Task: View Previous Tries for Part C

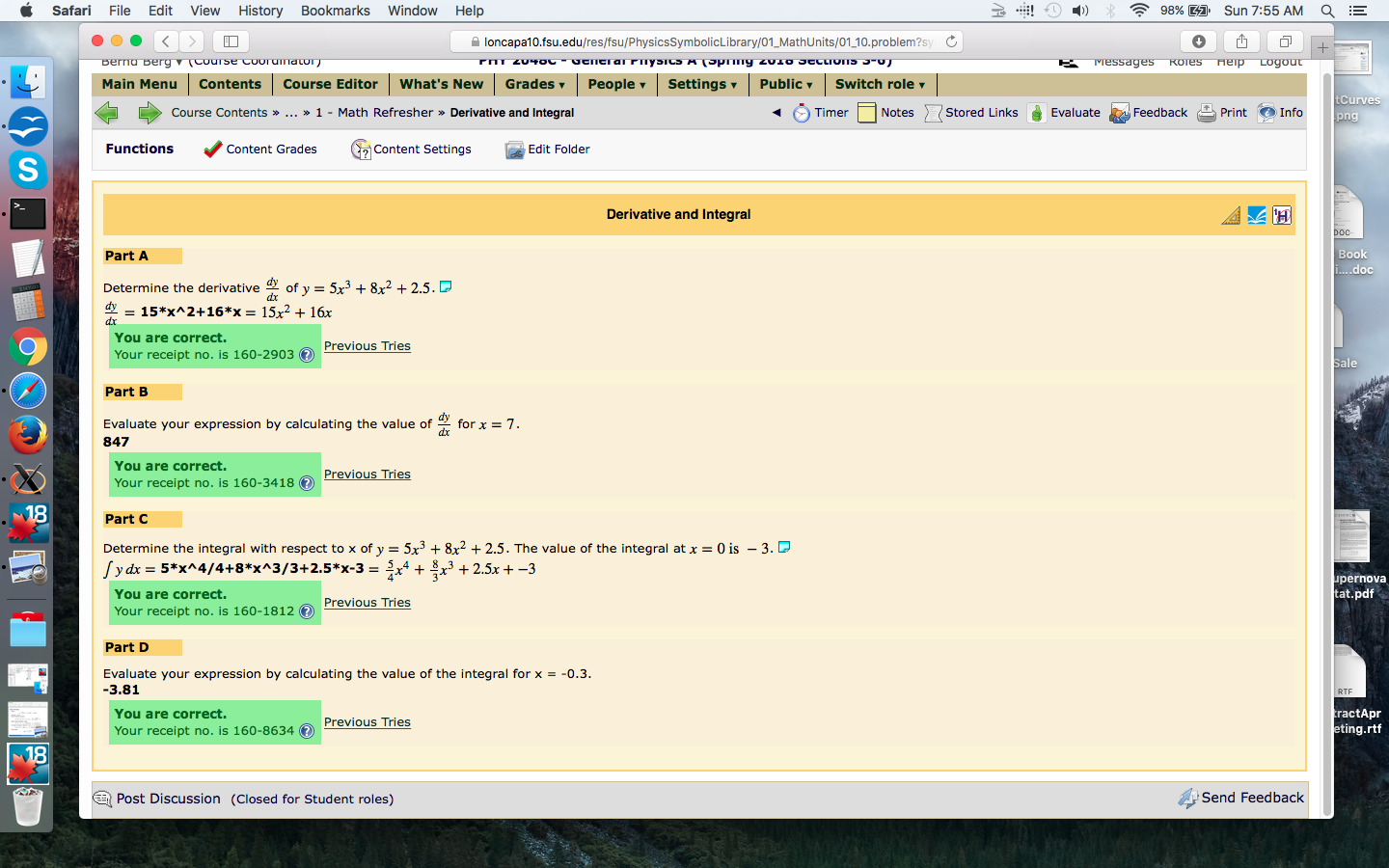Action: click(368, 603)
